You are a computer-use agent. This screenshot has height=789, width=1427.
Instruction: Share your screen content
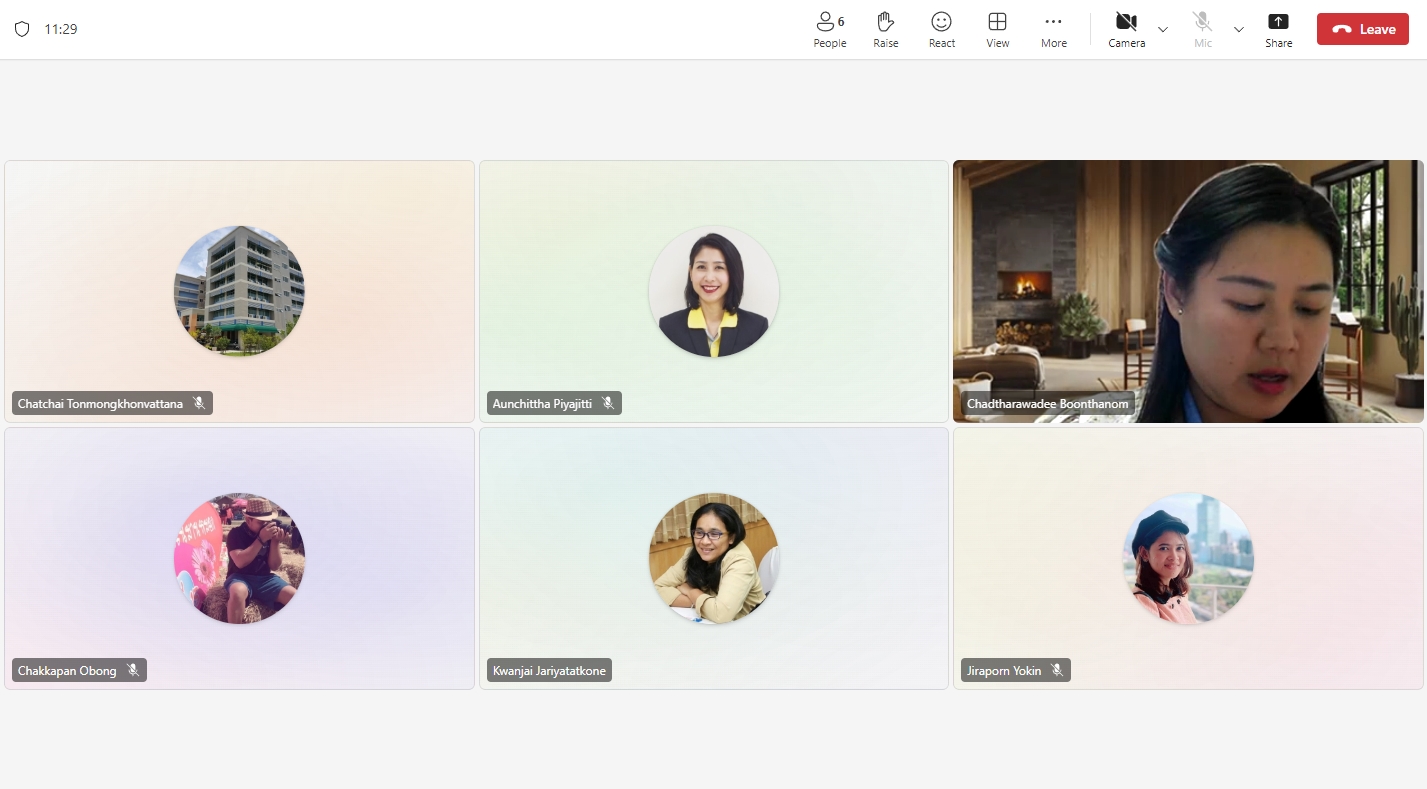point(1278,29)
